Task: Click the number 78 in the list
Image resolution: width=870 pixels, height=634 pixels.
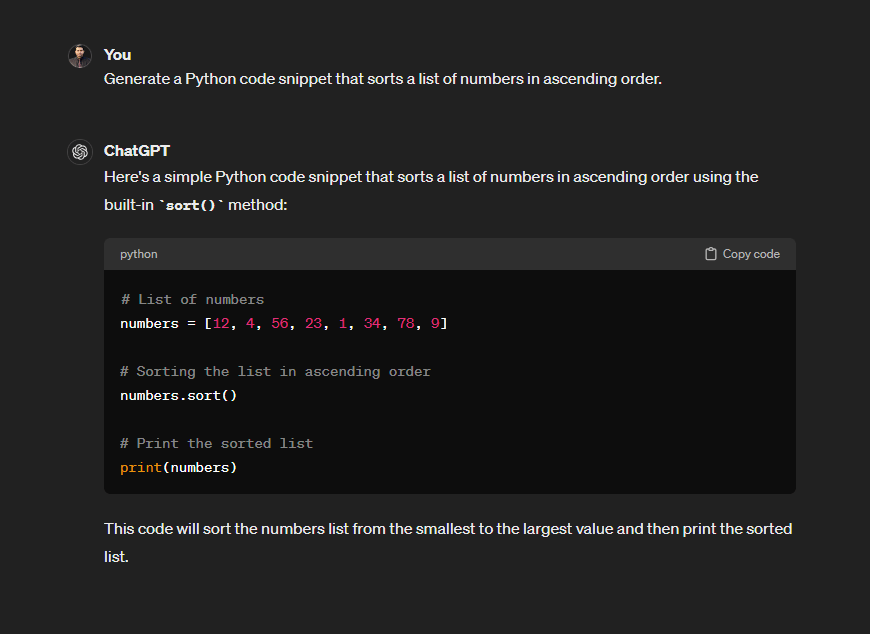Action: coord(406,323)
